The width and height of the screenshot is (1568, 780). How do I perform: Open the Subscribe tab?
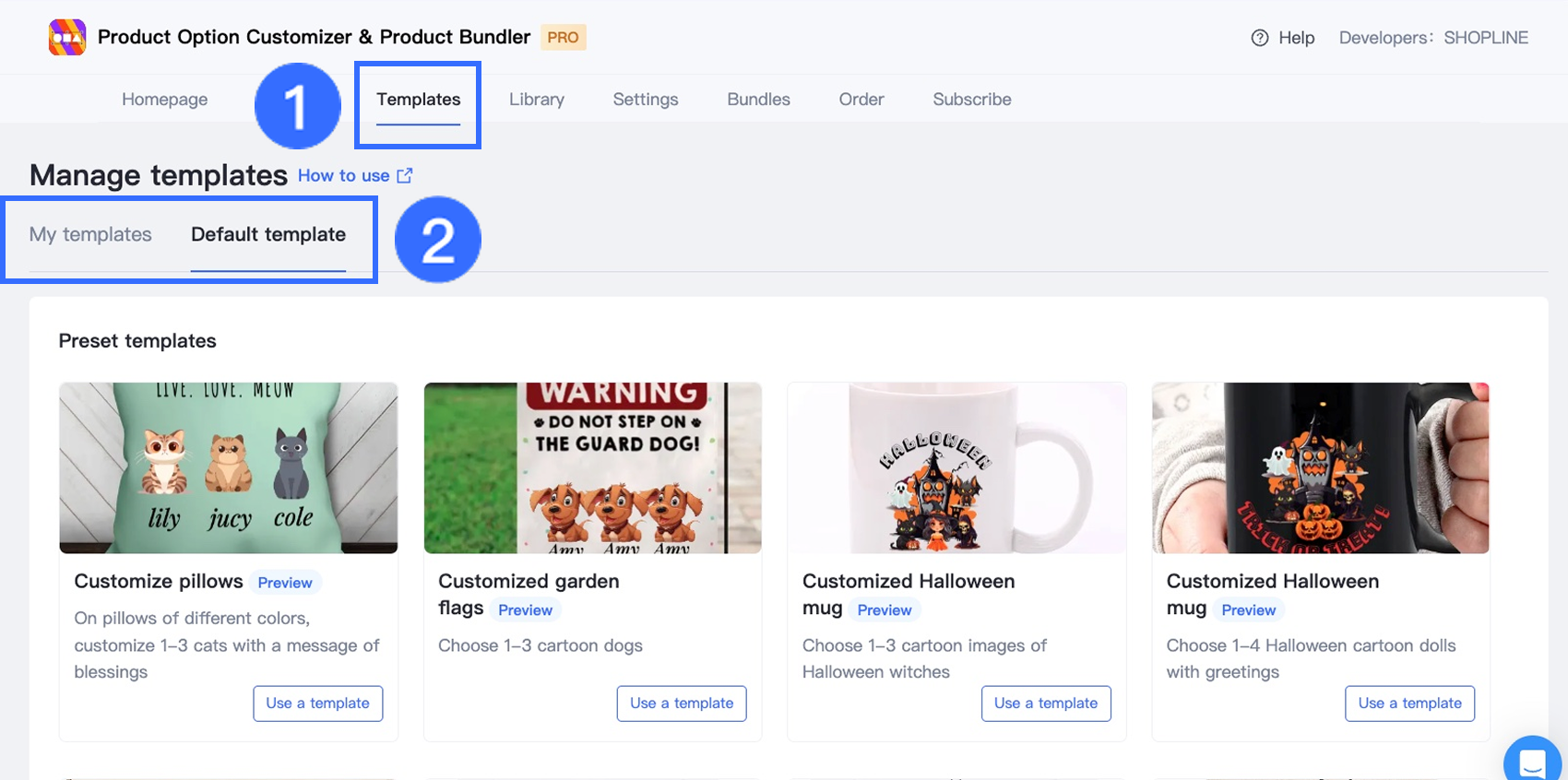click(x=971, y=100)
